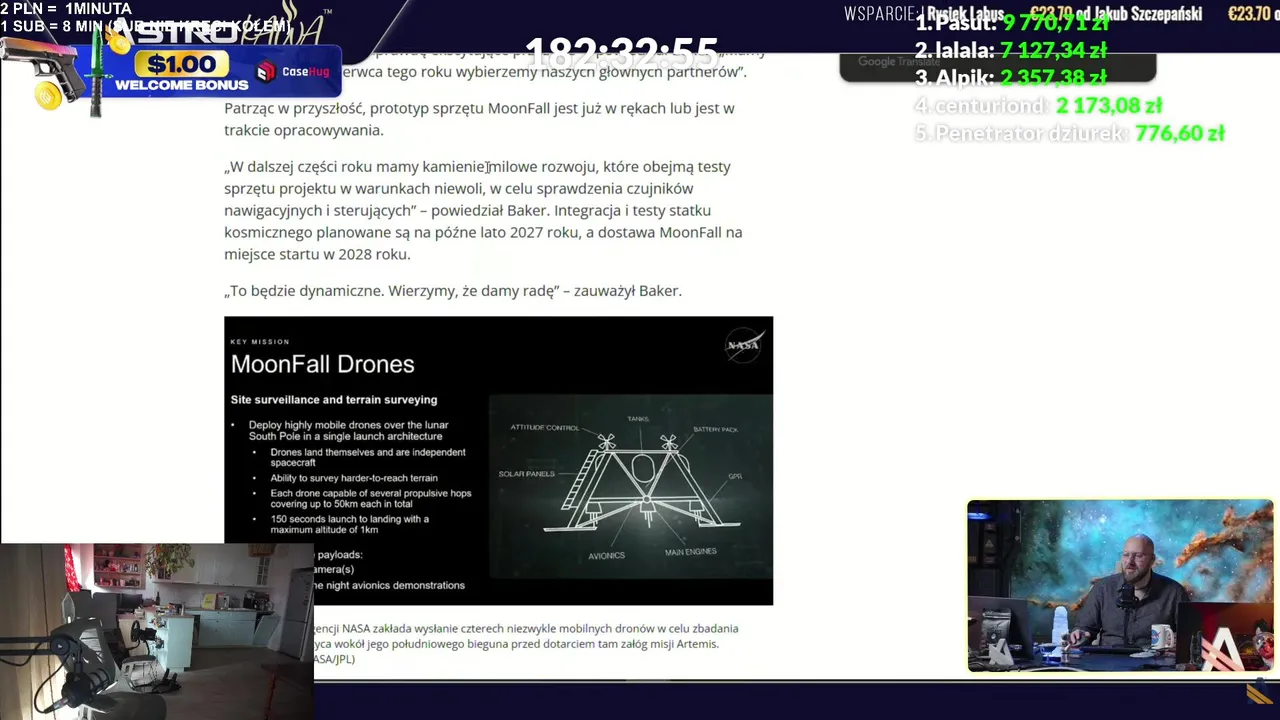
Task: Click the CaseHug logo in banner
Action: pos(293,72)
